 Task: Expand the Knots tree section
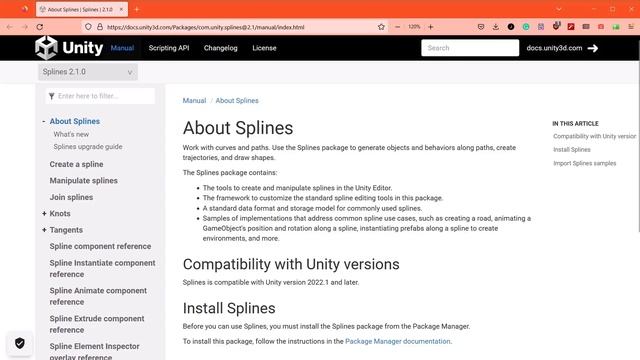point(44,213)
